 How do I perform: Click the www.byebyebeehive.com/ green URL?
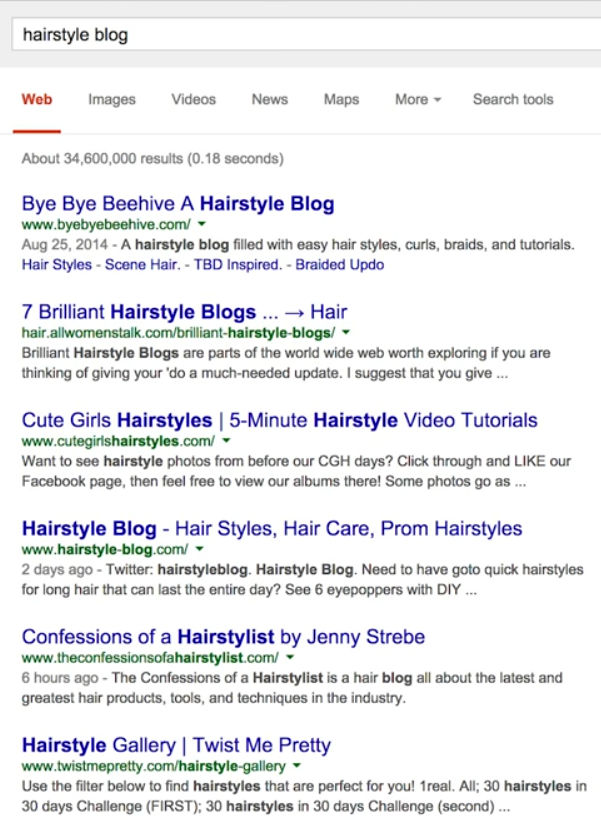(x=106, y=224)
